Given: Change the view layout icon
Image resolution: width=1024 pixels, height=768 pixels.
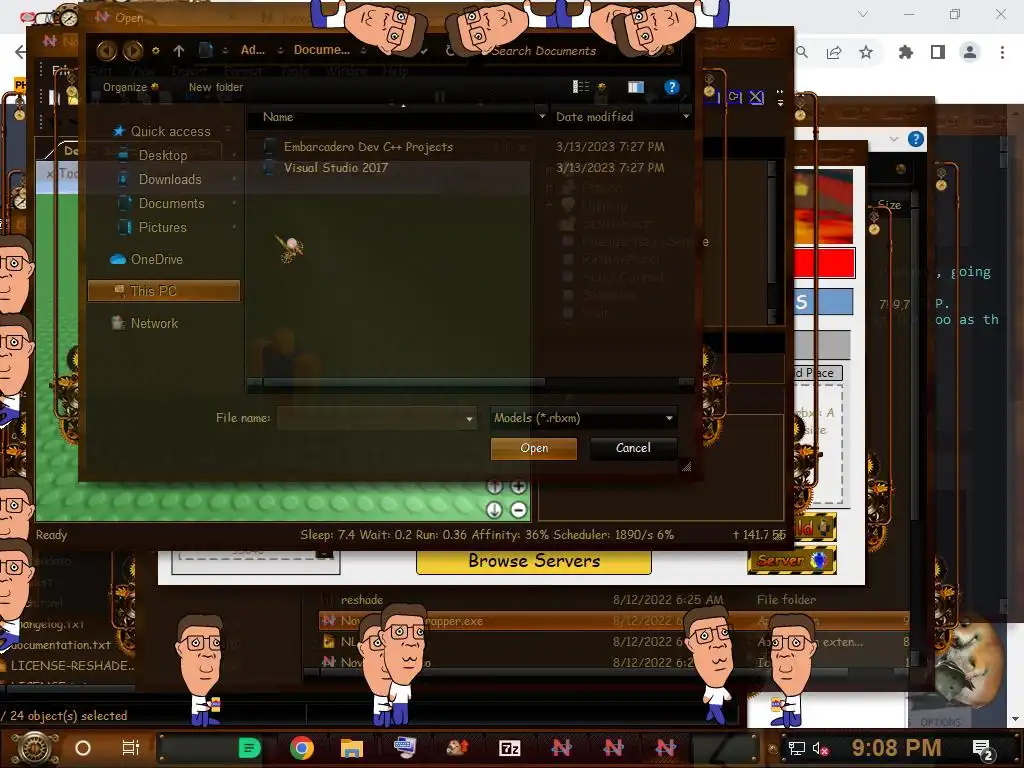Looking at the screenshot, I should click(581, 87).
